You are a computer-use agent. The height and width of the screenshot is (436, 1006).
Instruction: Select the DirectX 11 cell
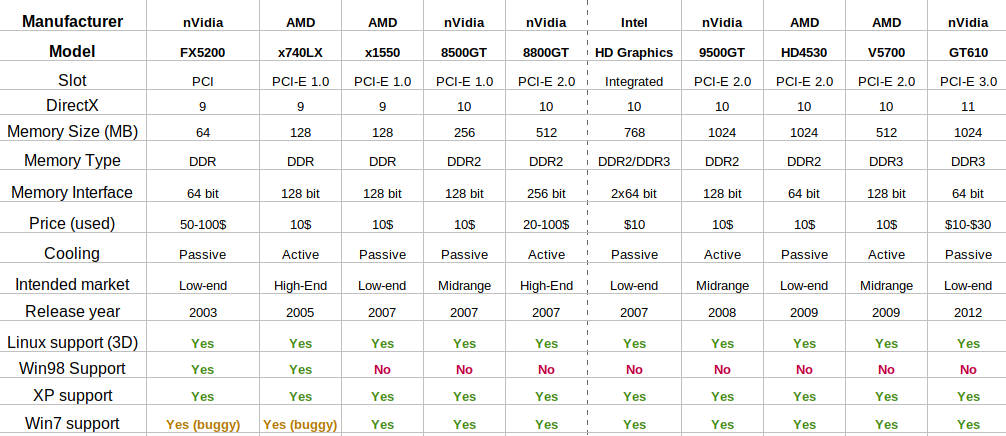point(968,107)
